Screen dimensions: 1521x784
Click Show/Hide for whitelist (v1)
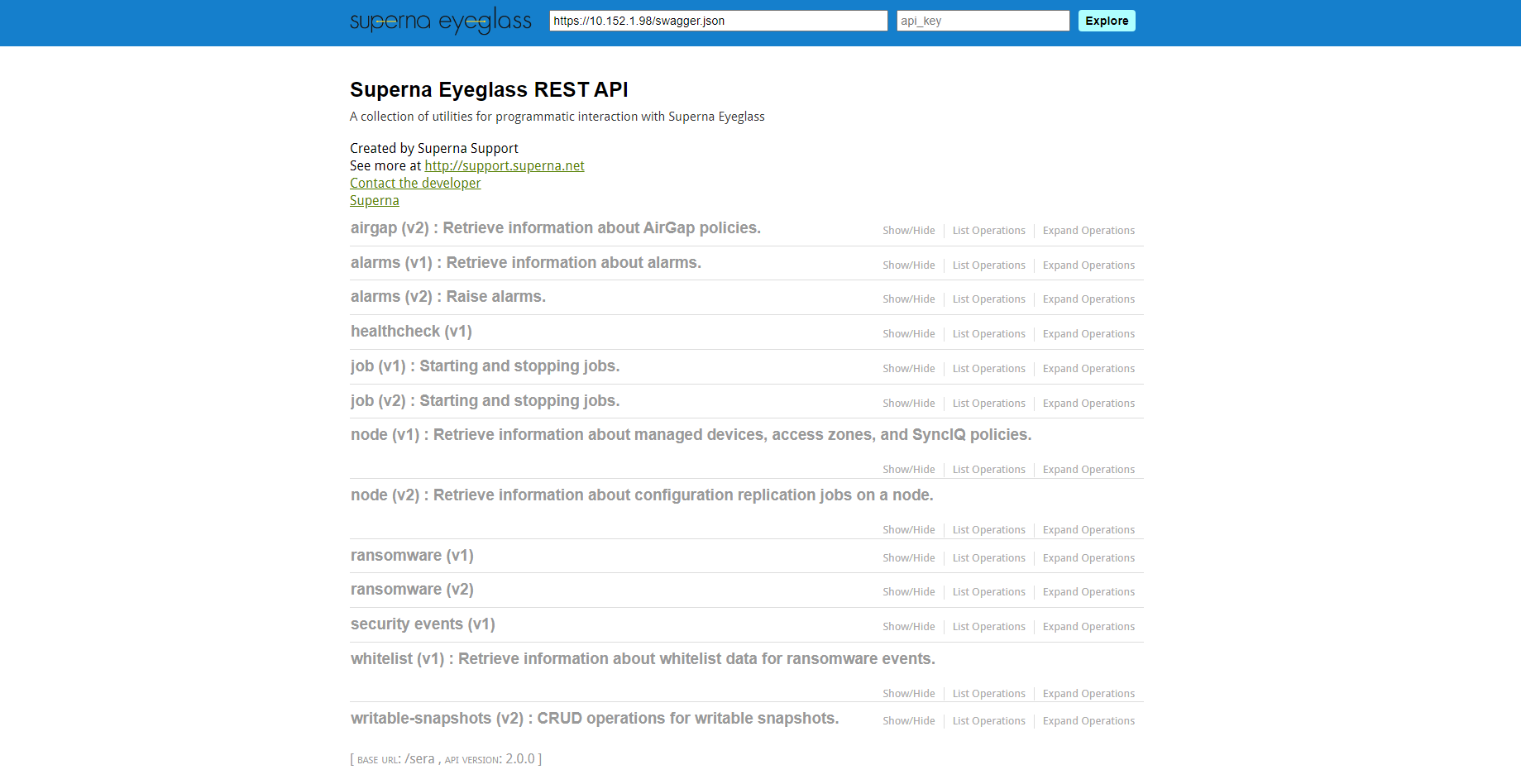[x=909, y=694]
